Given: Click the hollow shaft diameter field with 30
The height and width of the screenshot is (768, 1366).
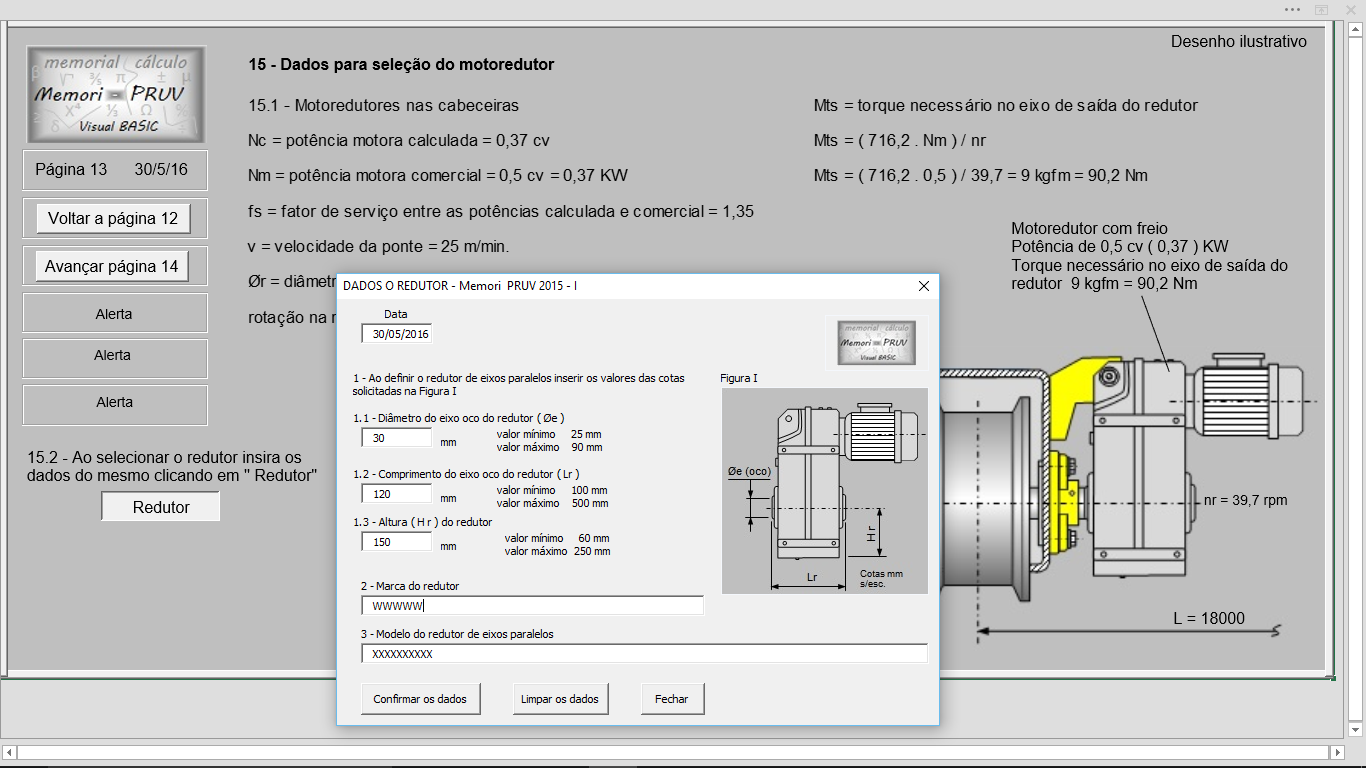Looking at the screenshot, I should coord(397,438).
